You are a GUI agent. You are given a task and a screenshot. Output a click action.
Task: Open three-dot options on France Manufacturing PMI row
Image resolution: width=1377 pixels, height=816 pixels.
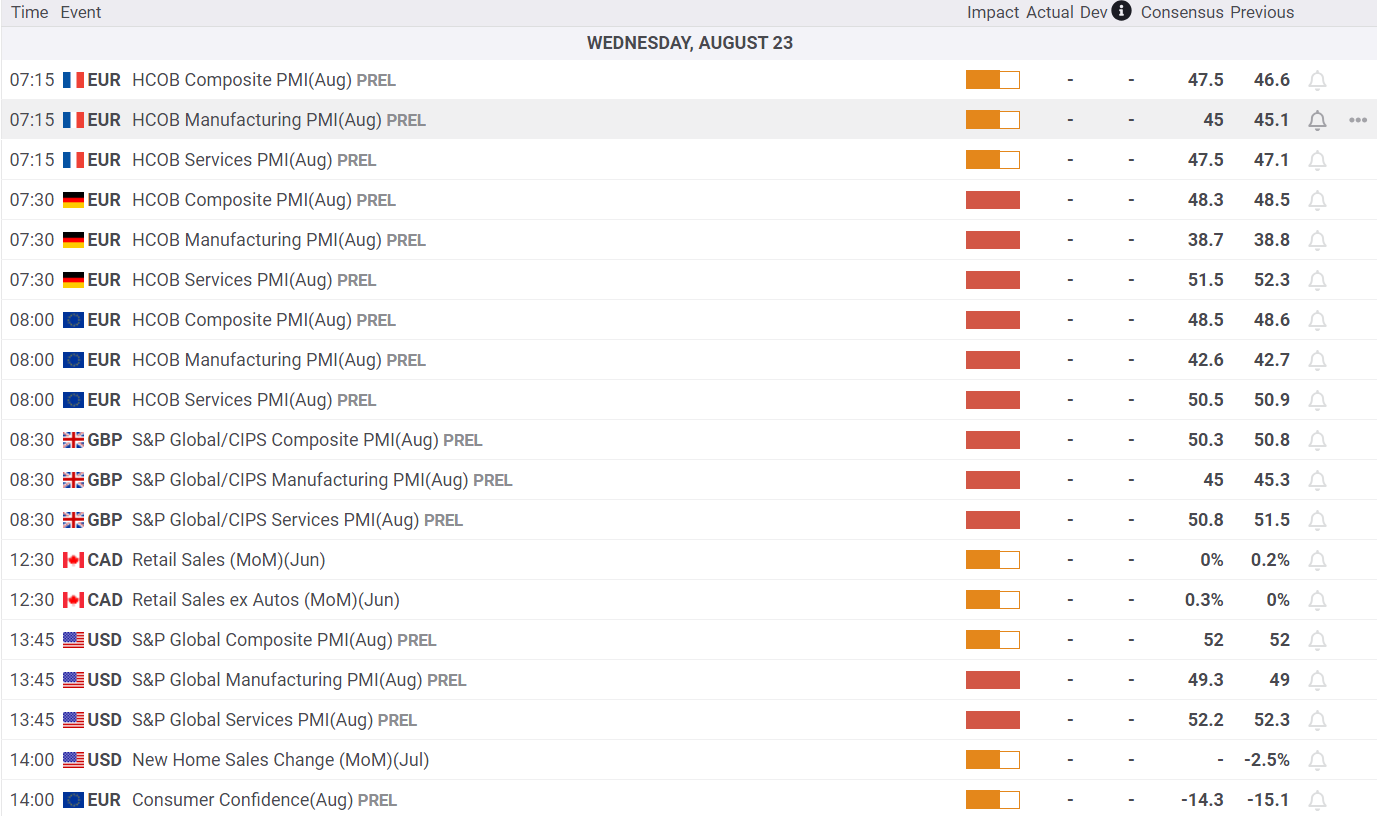(1357, 120)
